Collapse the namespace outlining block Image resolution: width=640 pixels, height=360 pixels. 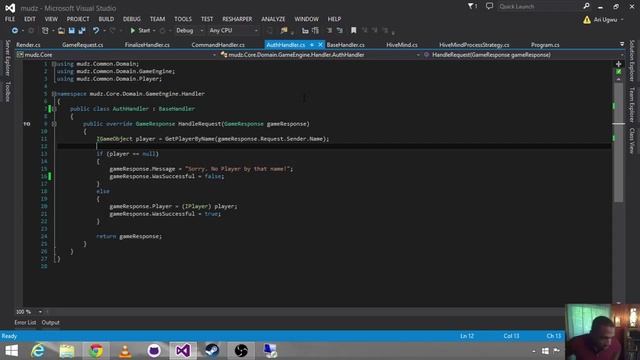[54, 94]
